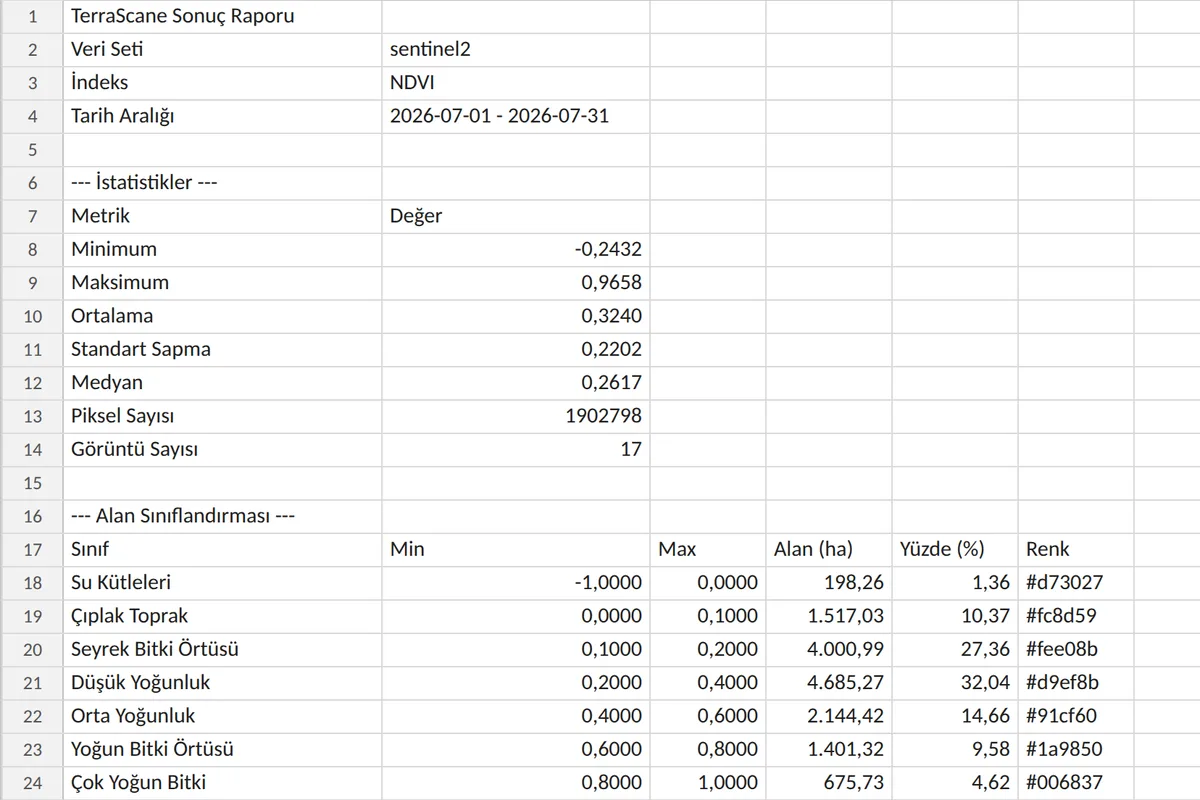The image size is (1200, 800).
Task: Select area value '4.000,99'
Action: point(829,649)
